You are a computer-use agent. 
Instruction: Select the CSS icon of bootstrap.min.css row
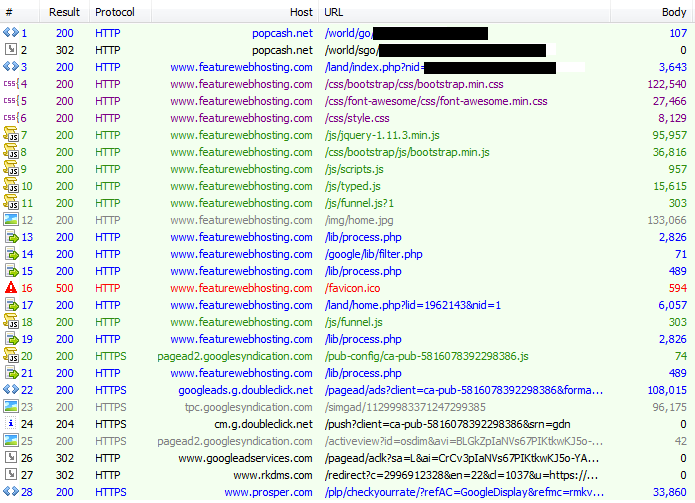[11, 84]
